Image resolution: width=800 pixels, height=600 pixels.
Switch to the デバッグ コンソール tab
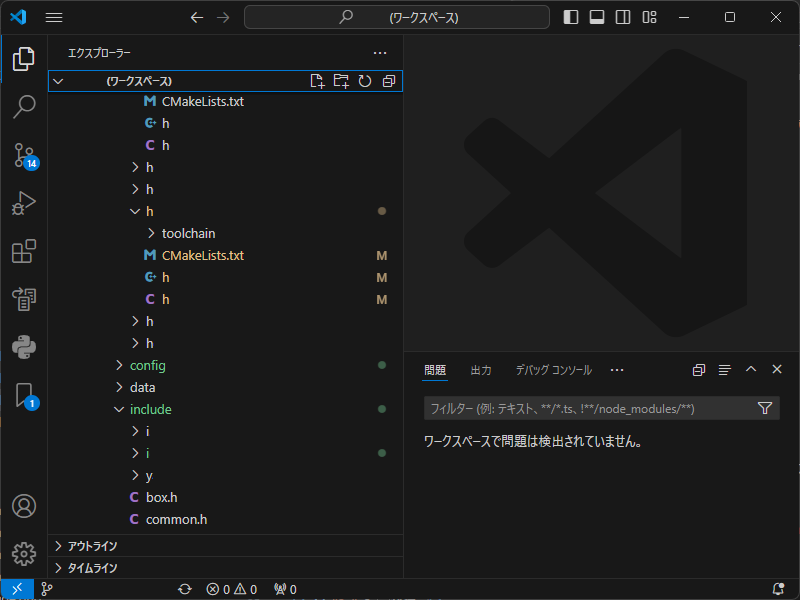554,370
